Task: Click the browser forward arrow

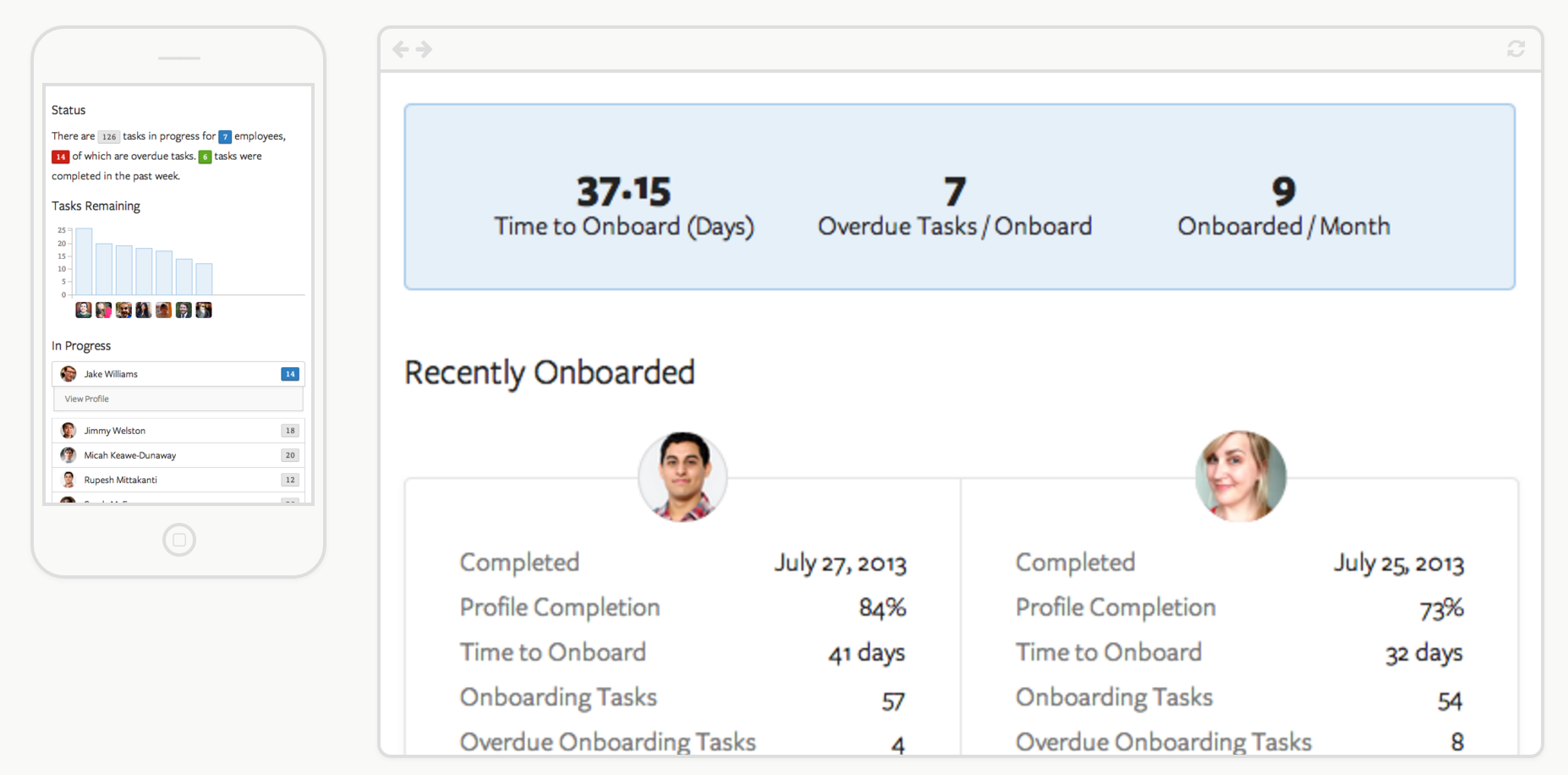Action: point(424,50)
